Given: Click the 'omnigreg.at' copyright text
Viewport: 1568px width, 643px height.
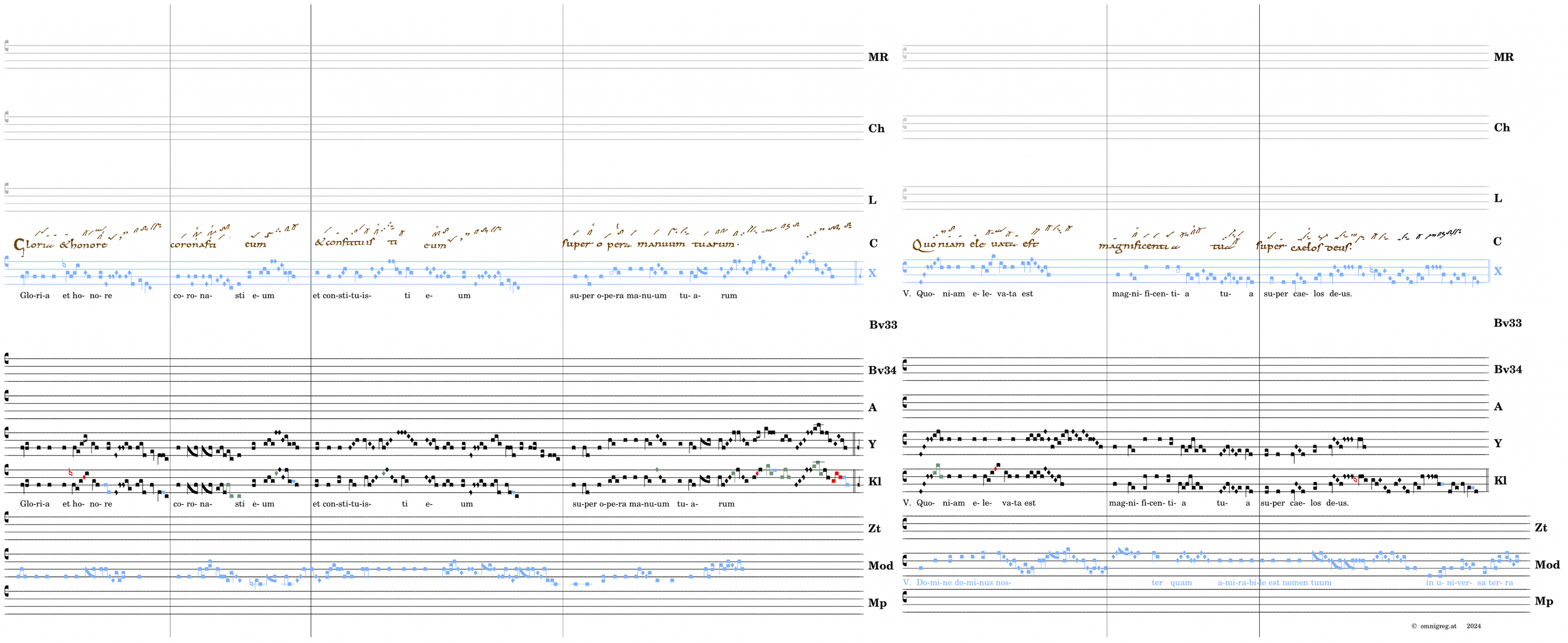Looking at the screenshot, I should 1438,626.
